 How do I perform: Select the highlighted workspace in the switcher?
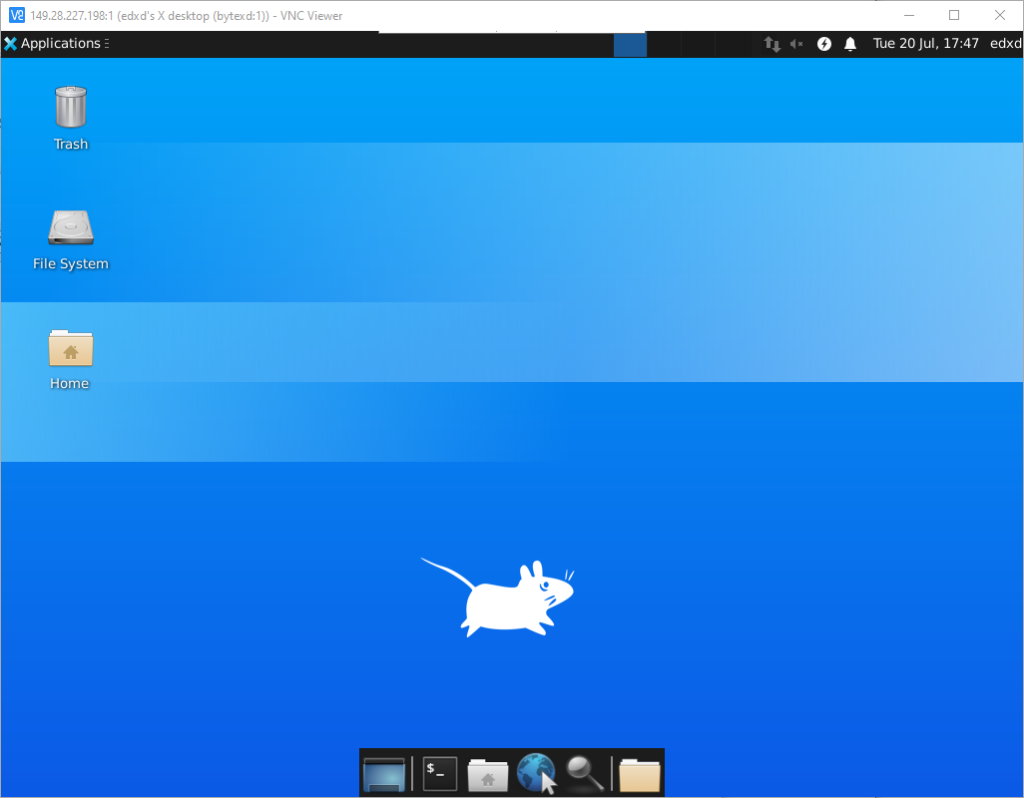(x=630, y=44)
